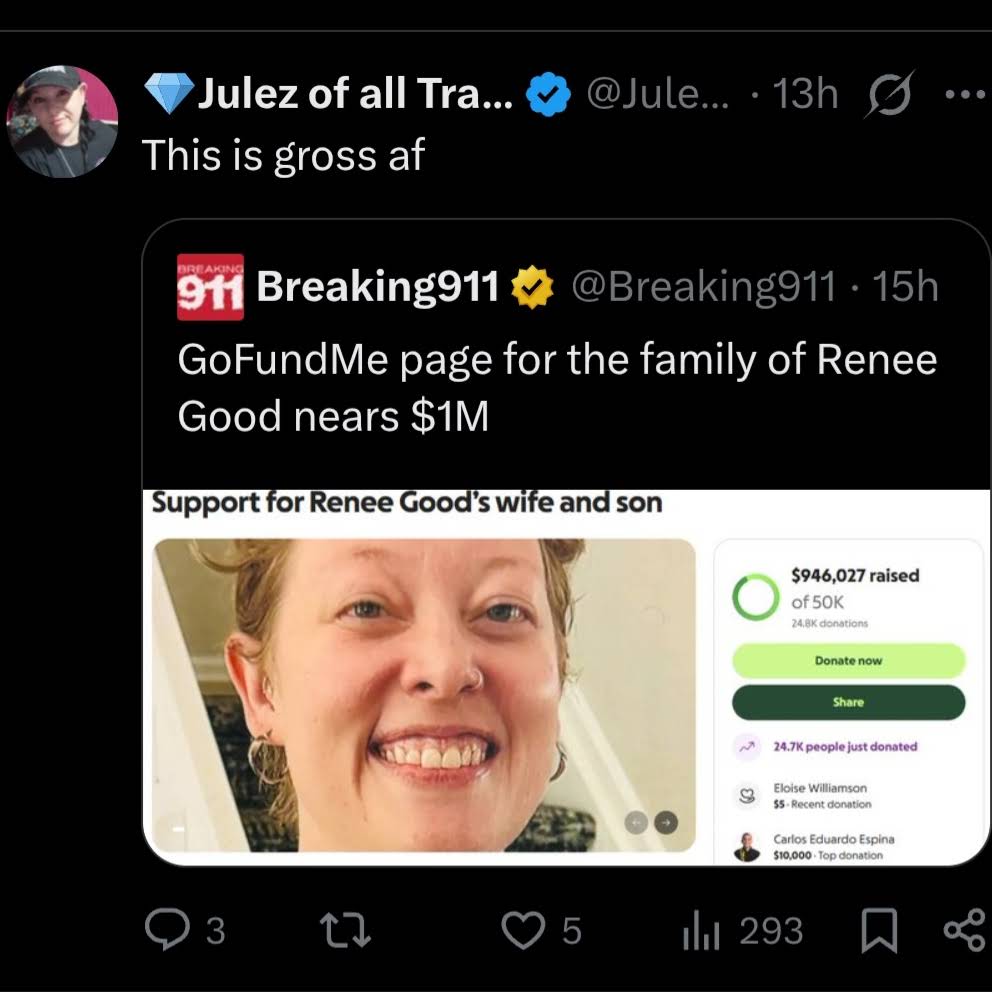
Task: Go to next photo arrow in carousel
Action: [666, 822]
